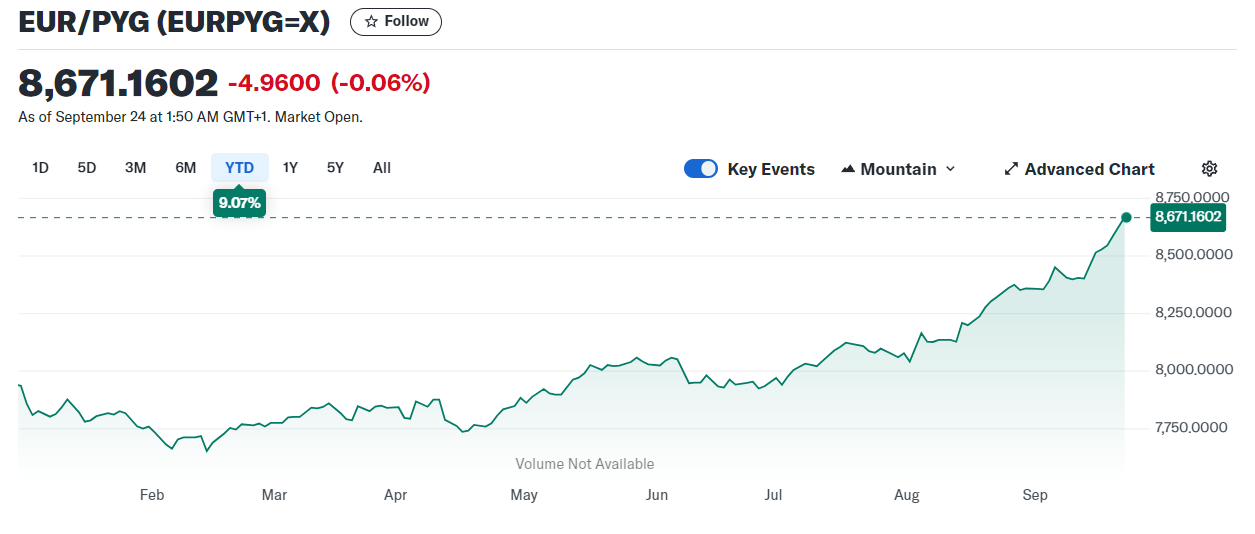Open the Advanced Chart link
Viewport: 1255px width, 534px height.
click(x=1089, y=169)
